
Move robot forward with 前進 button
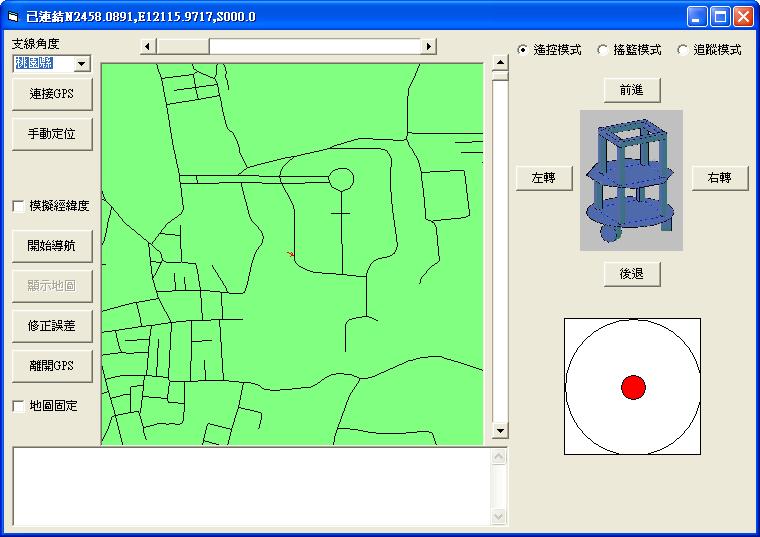pos(632,90)
